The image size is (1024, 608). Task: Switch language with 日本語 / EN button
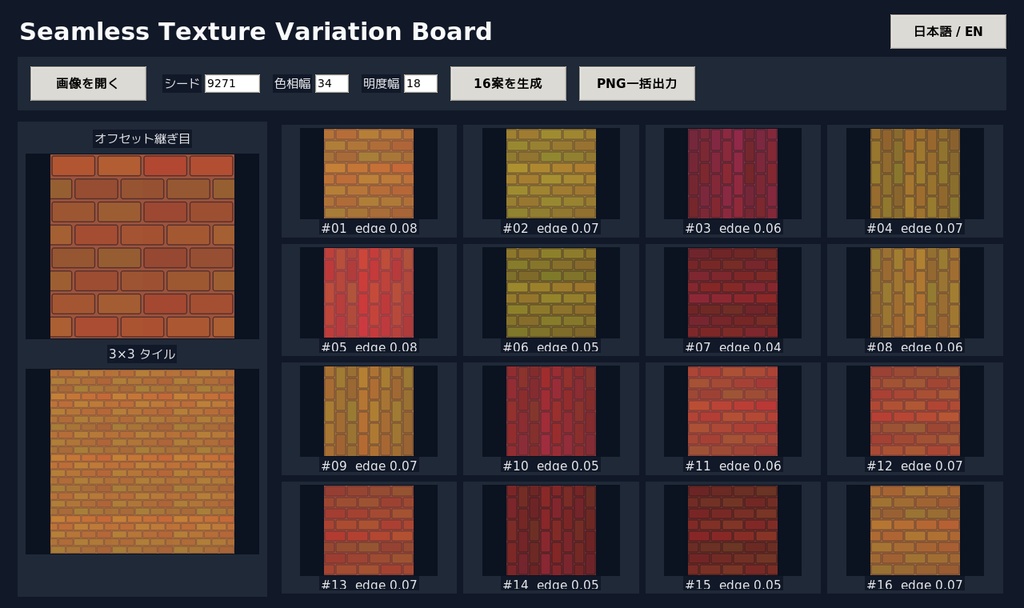click(x=948, y=31)
